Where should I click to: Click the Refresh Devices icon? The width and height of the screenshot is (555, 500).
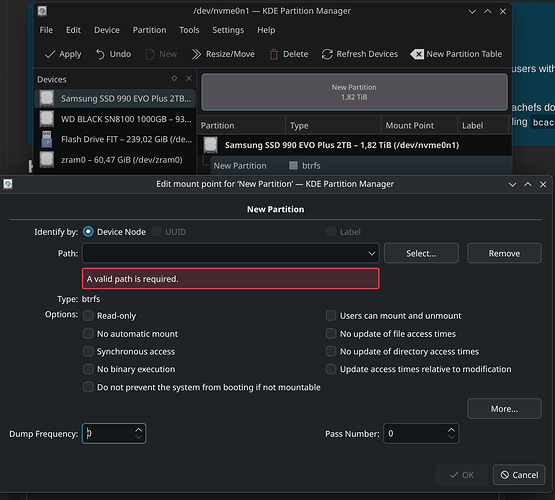coord(327,54)
